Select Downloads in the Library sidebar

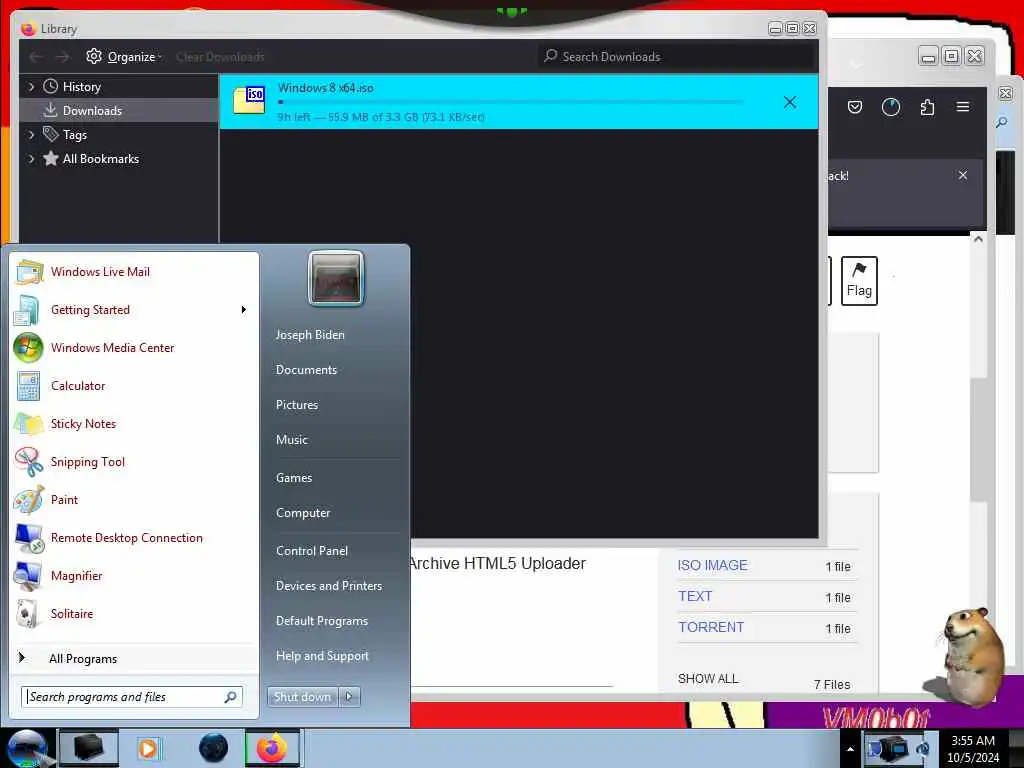click(x=92, y=110)
